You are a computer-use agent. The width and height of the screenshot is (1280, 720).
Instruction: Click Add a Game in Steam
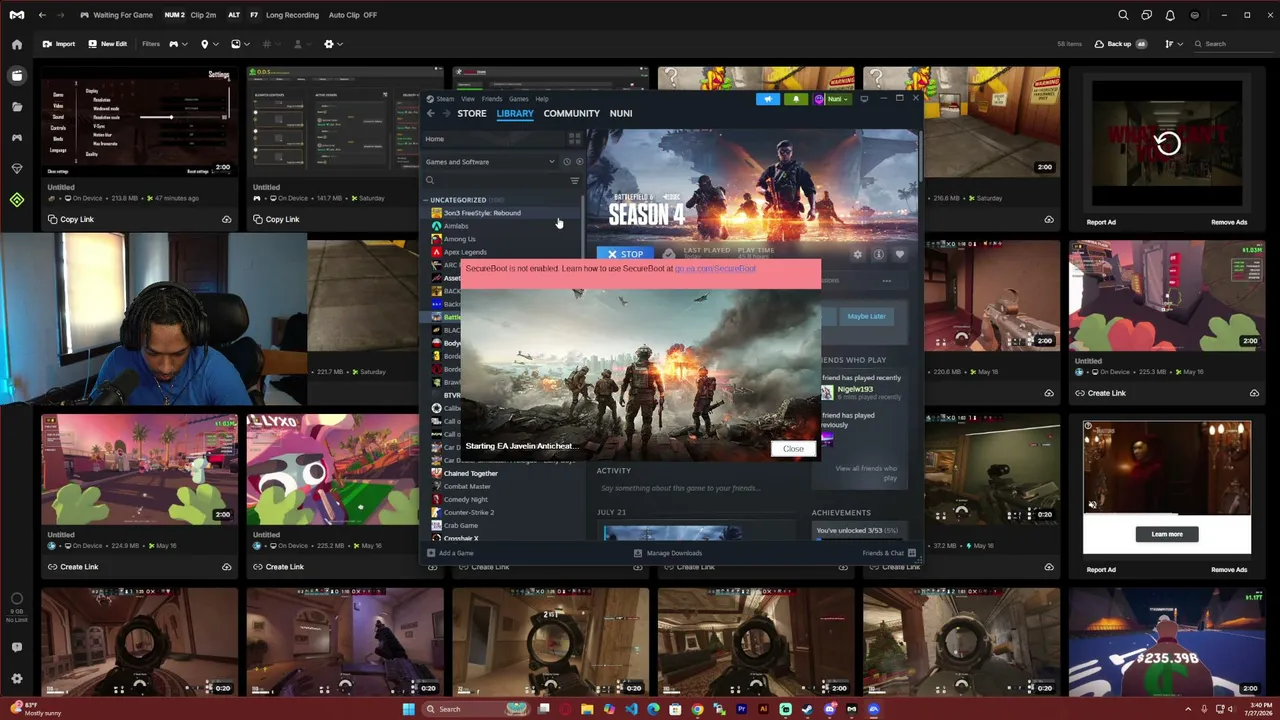(450, 553)
